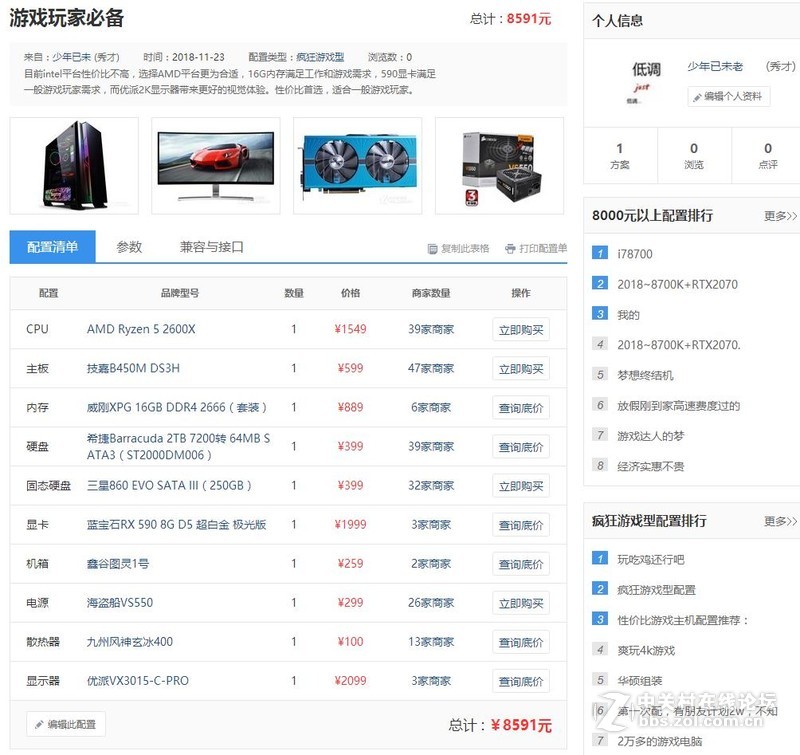Open 九州风神玄冰400 product link
Viewport: 800px width, 755px height.
pyautogui.click(x=130, y=641)
